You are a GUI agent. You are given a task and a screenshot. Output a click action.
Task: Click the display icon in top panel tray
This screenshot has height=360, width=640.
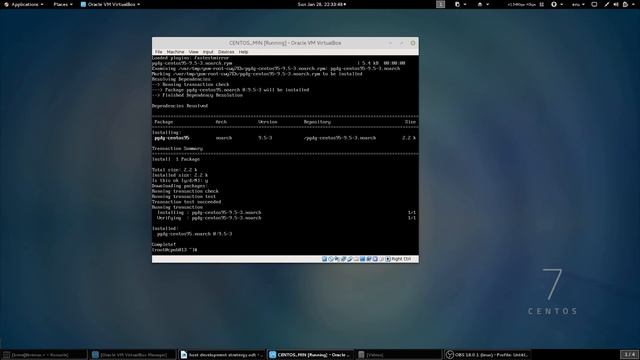click(x=594, y=4)
